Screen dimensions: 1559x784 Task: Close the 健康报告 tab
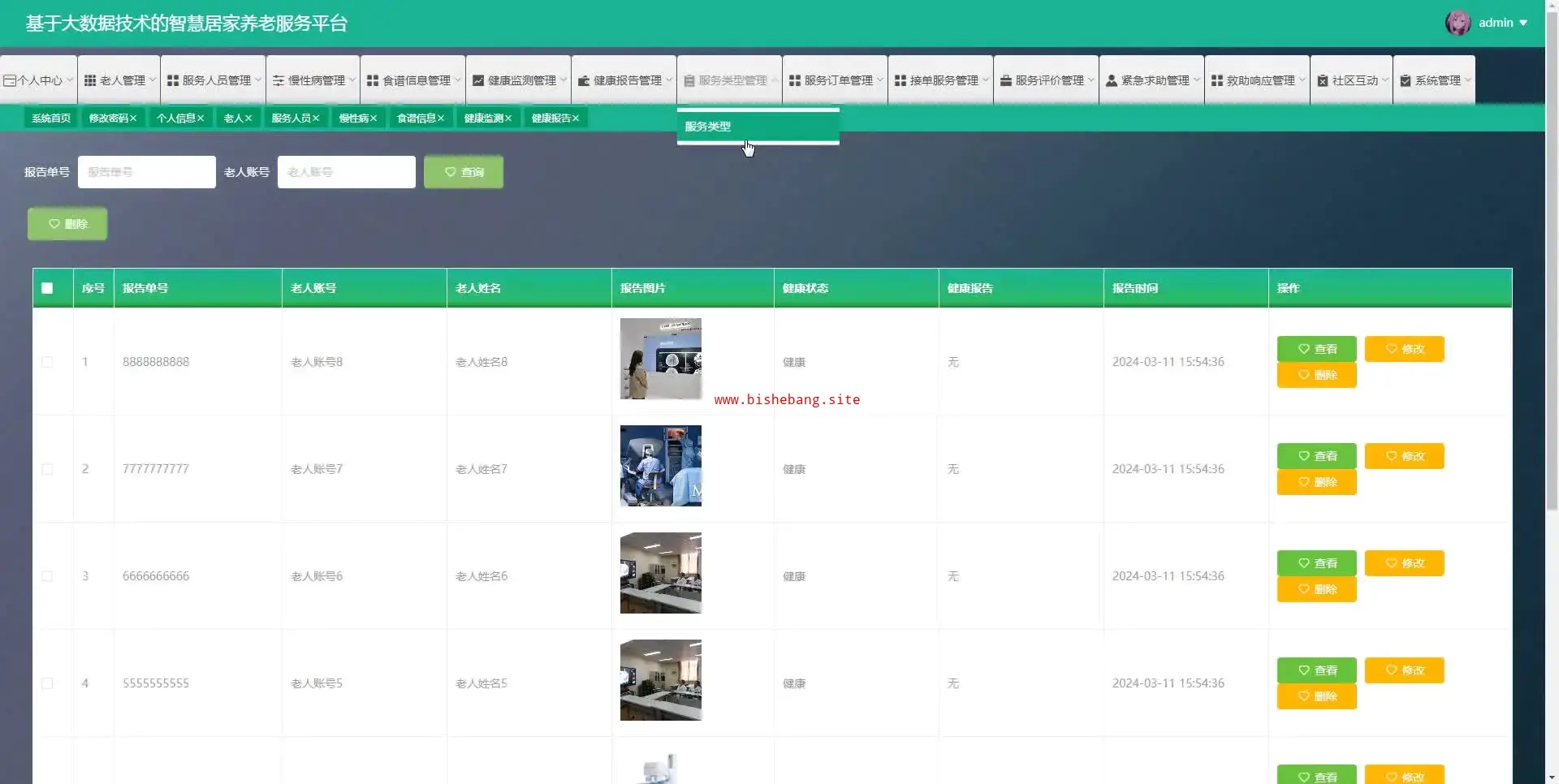pyautogui.click(x=576, y=118)
